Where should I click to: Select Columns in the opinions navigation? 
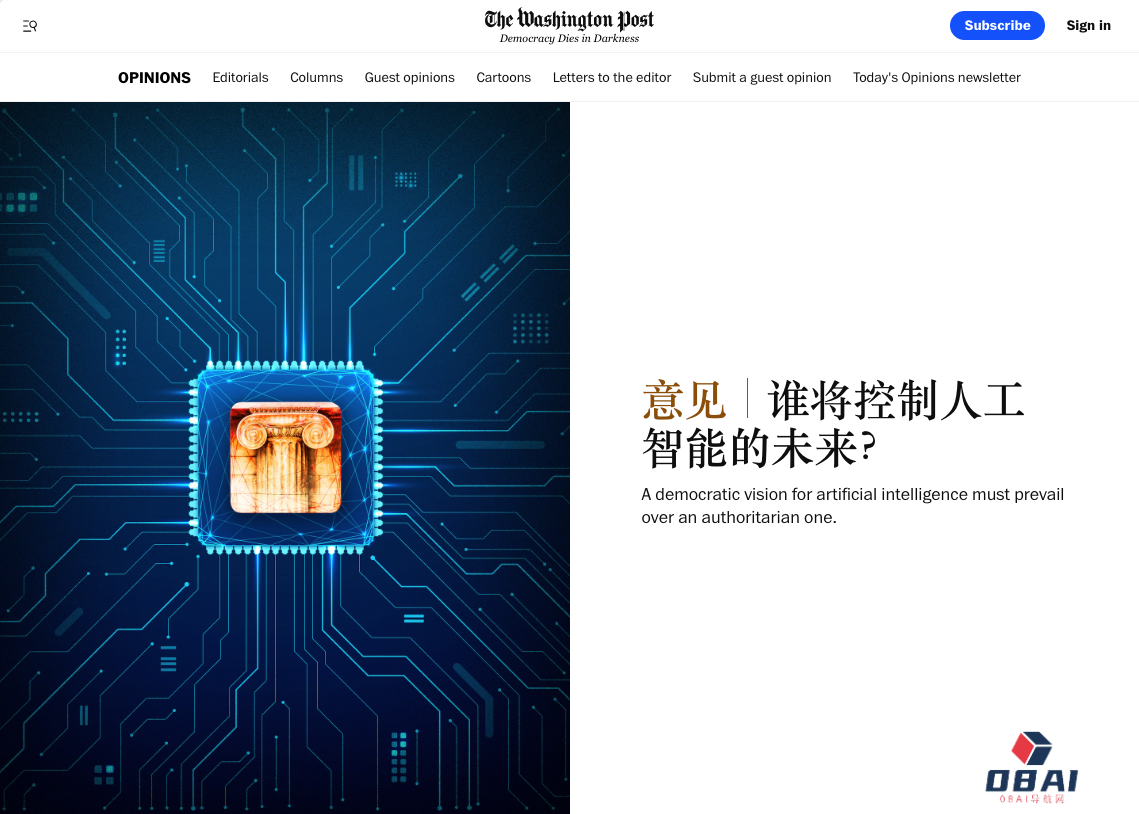point(316,77)
